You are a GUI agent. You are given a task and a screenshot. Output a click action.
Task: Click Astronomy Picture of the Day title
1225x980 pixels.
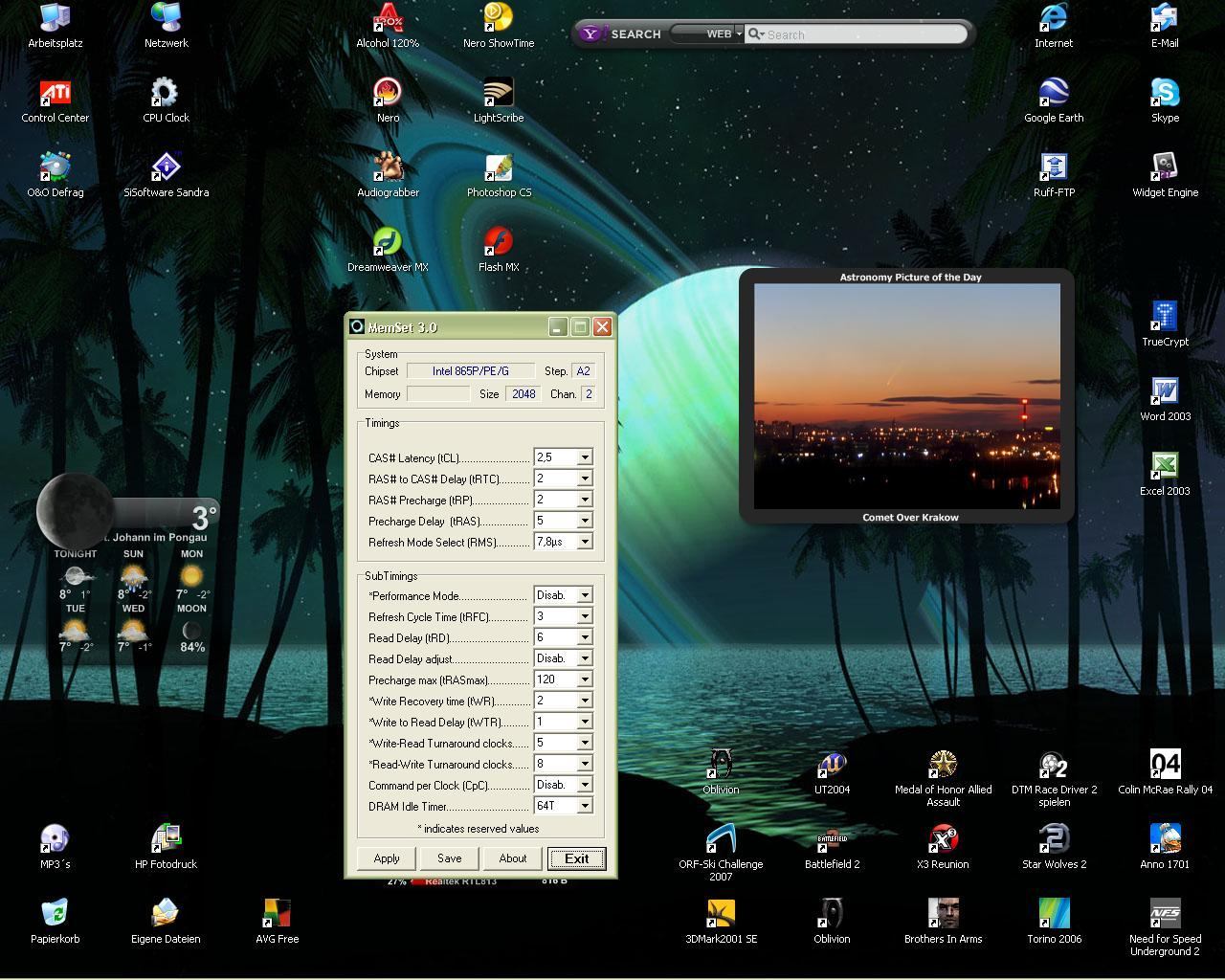click(910, 277)
